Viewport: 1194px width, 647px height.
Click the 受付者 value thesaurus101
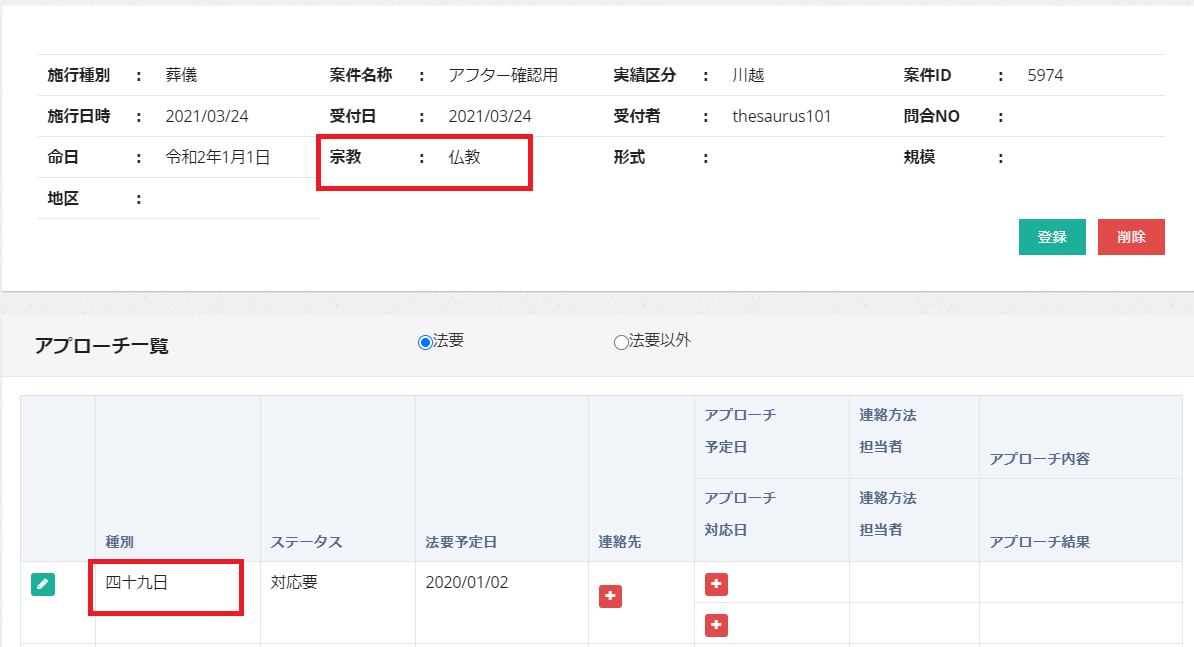point(781,116)
